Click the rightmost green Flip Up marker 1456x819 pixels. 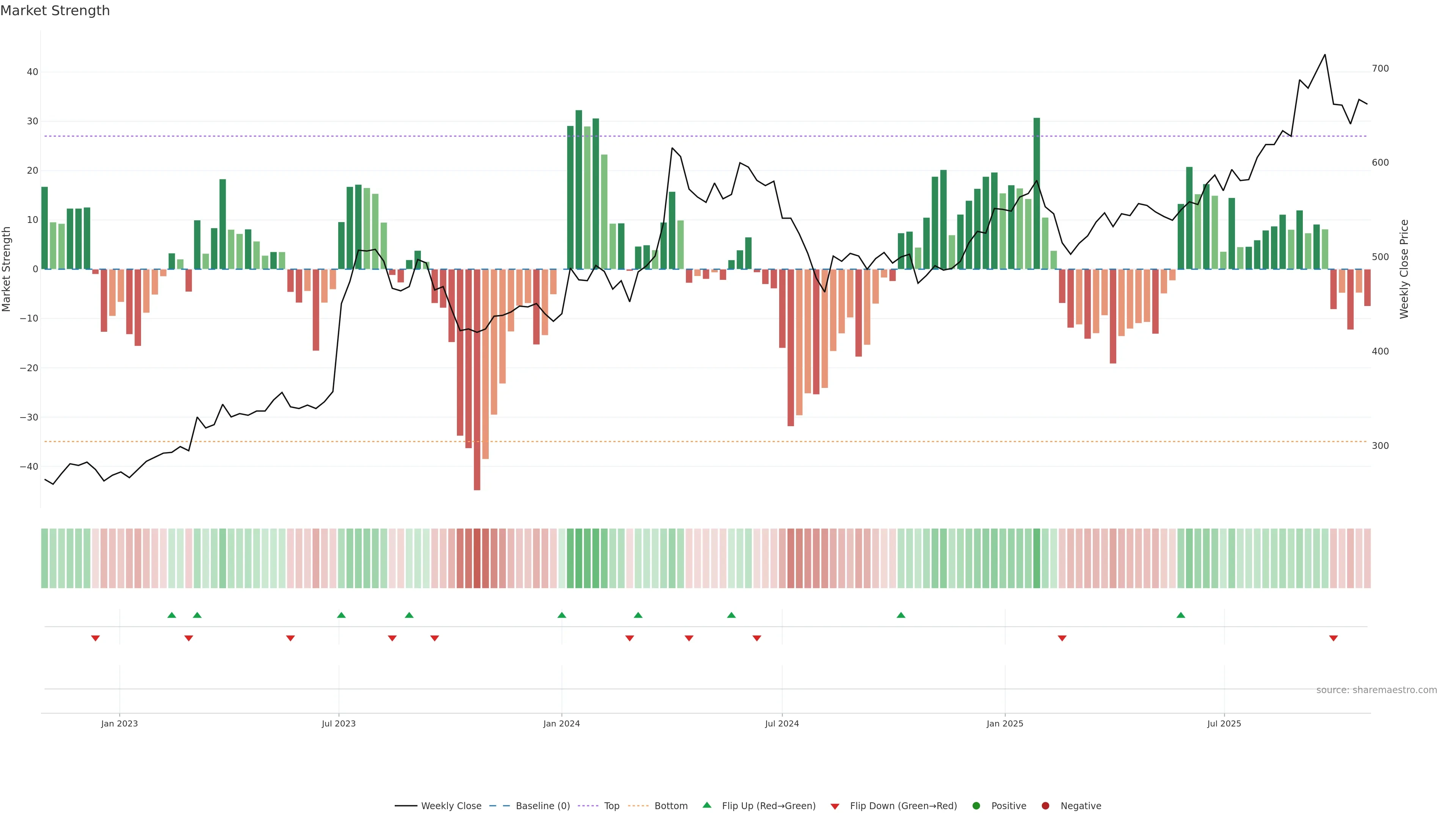coord(1181,615)
